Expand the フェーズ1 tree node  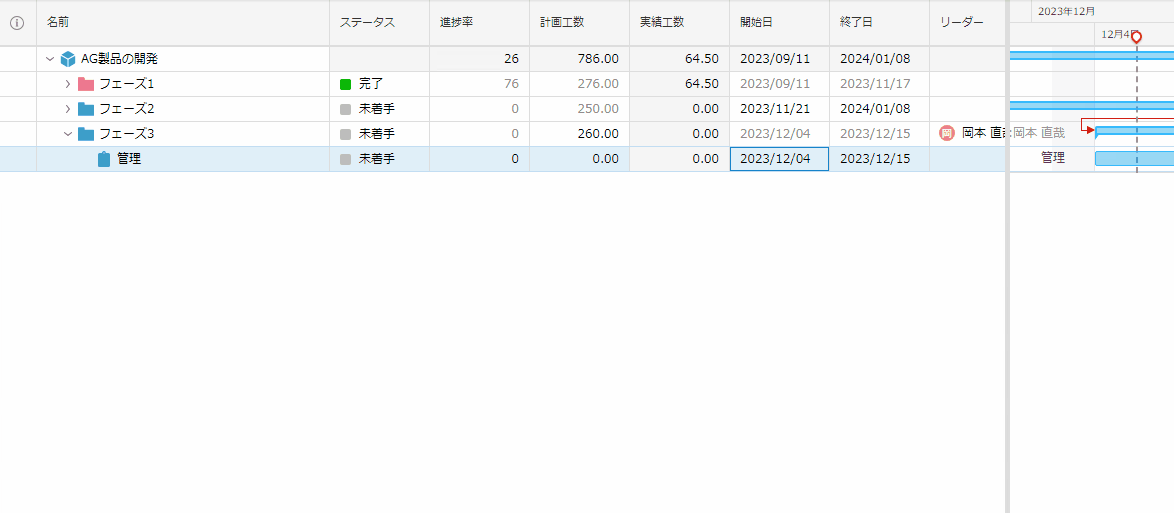[x=68, y=84]
